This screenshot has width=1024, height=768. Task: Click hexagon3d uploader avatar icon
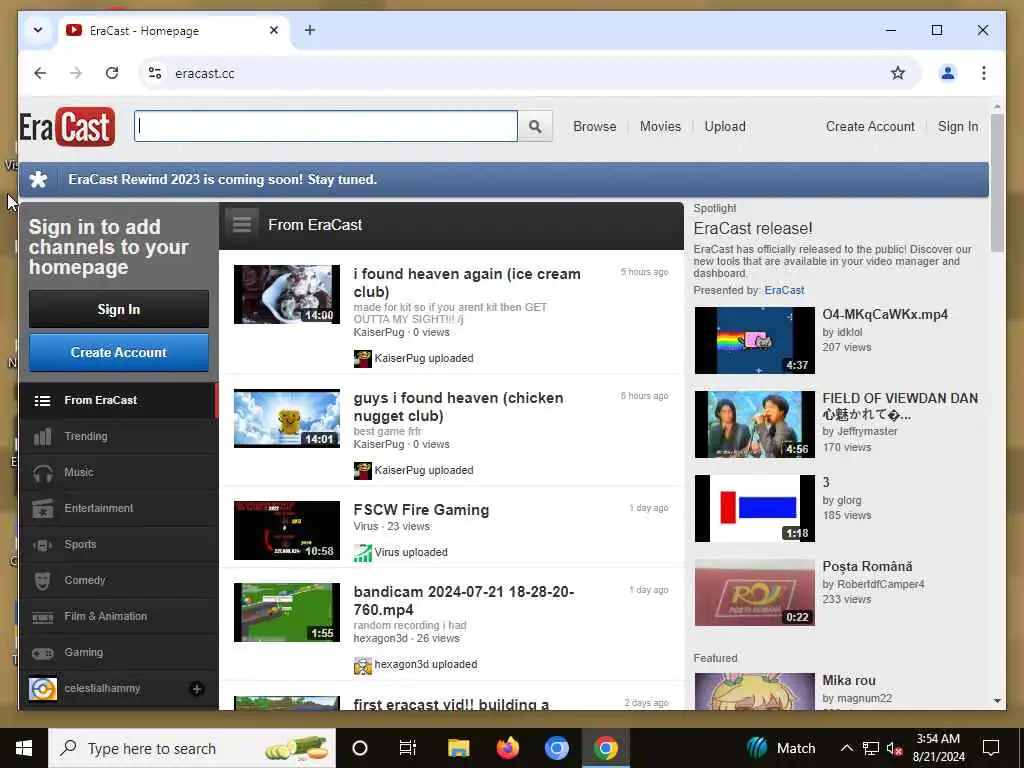[x=362, y=665]
